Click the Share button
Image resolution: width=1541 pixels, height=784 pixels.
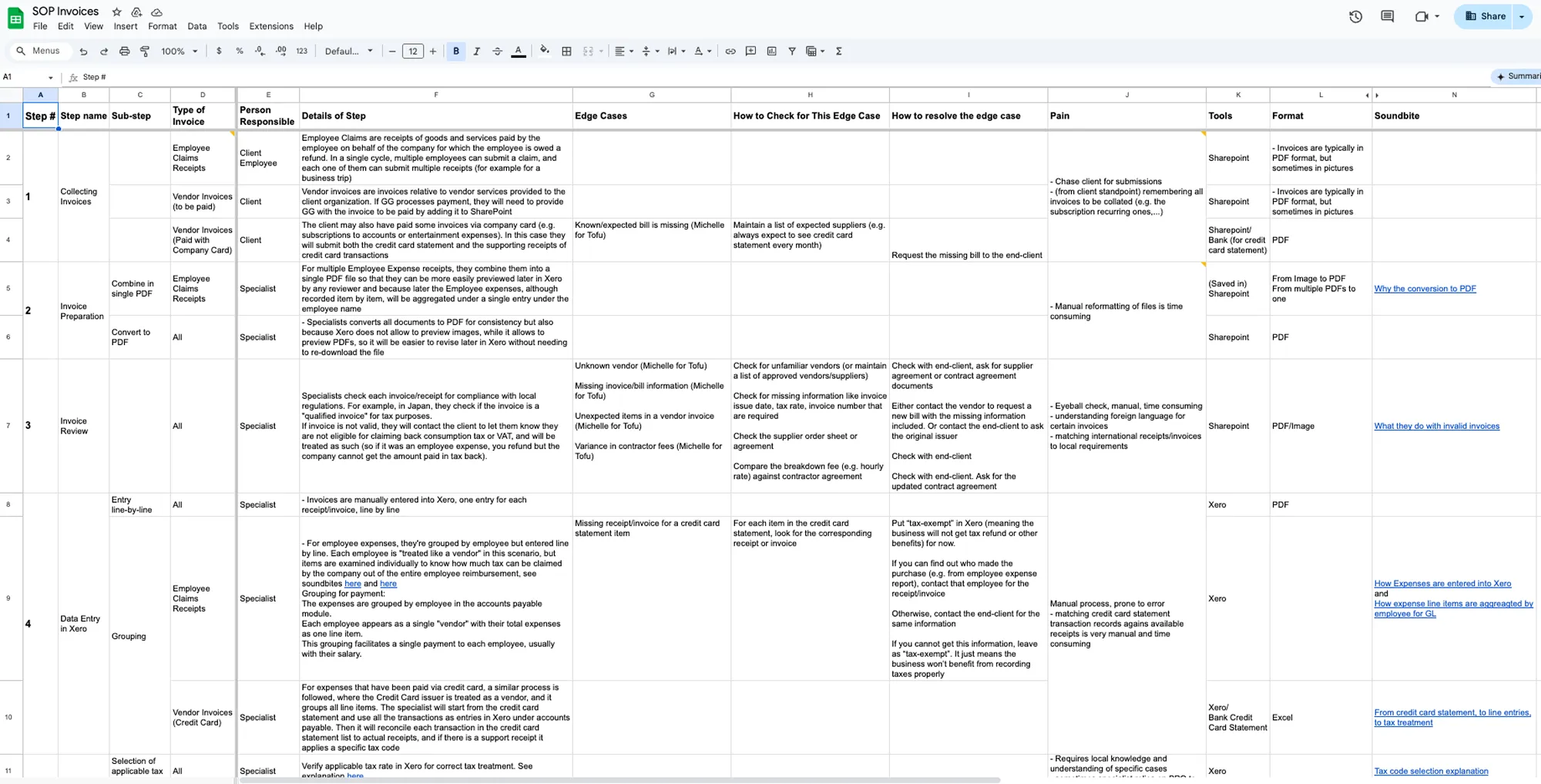pyautogui.click(x=1485, y=16)
